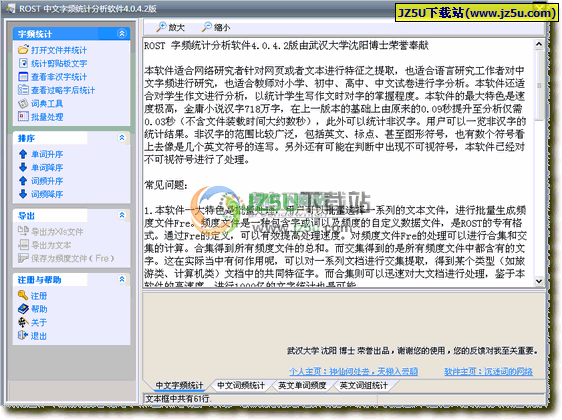Viewport: 562px width, 420px height.
Task: Click the 退出 exit icon
Action: [x=23, y=335]
